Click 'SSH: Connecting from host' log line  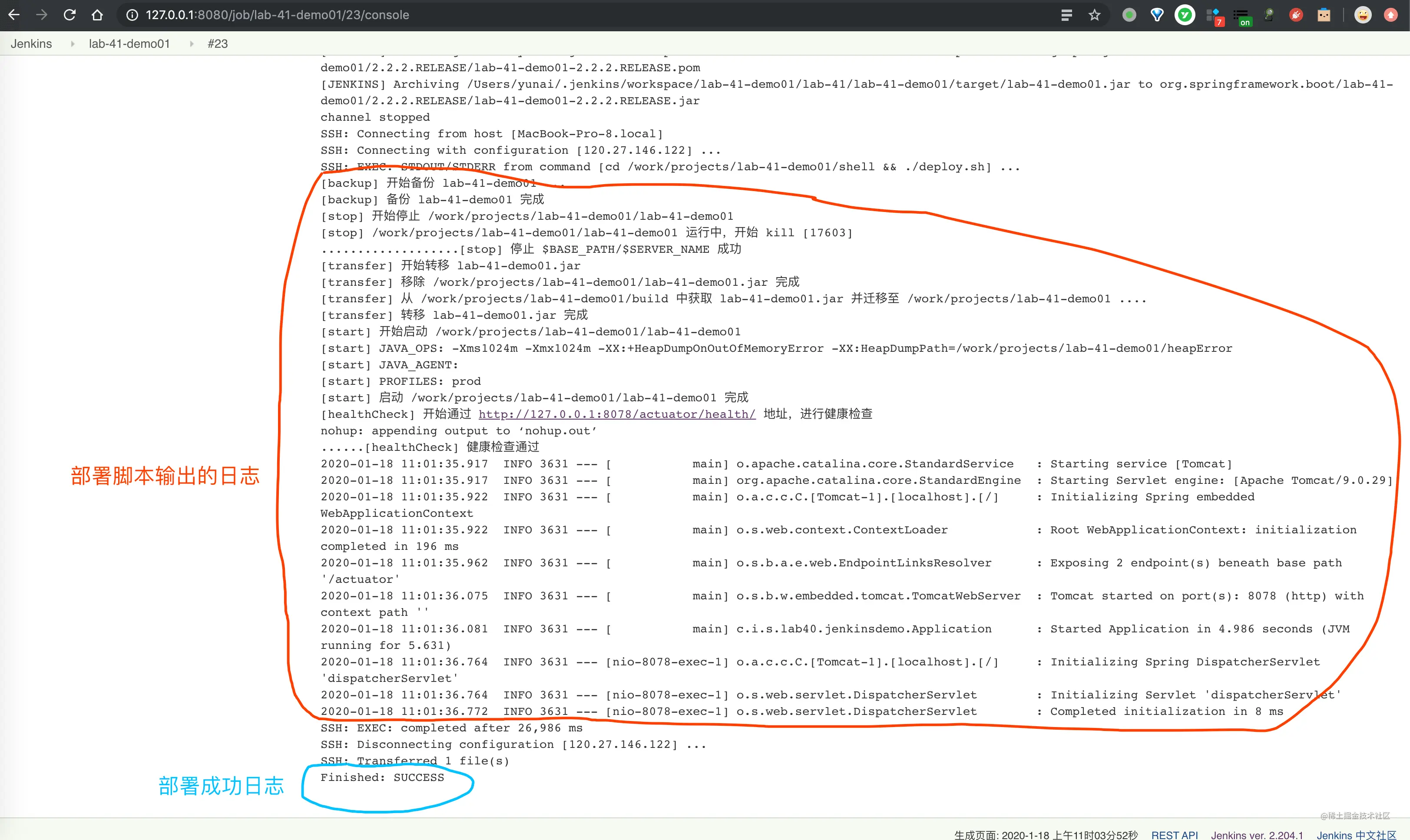[x=491, y=134]
